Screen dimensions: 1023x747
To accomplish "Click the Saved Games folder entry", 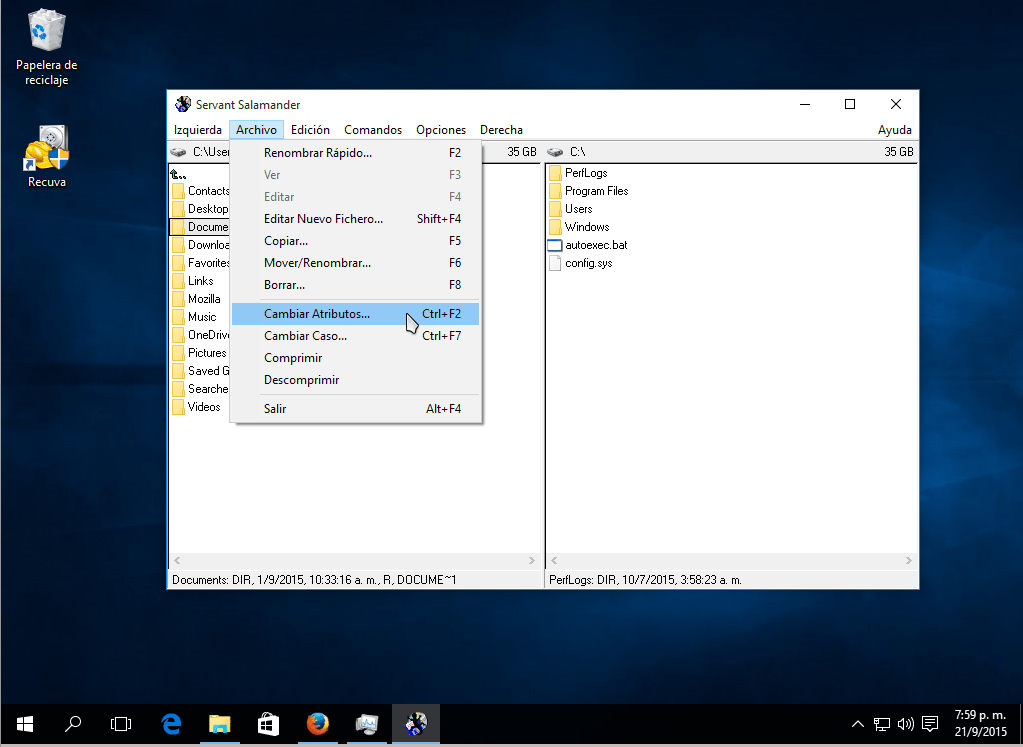I will (x=200, y=371).
